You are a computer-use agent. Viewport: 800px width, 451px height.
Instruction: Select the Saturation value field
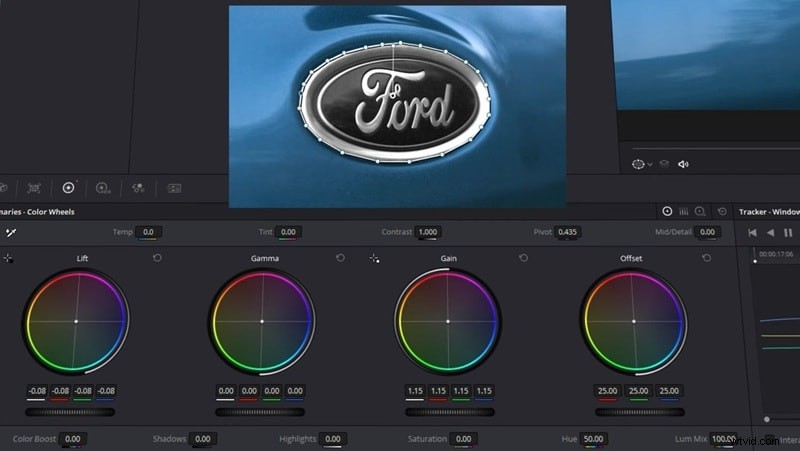point(463,439)
